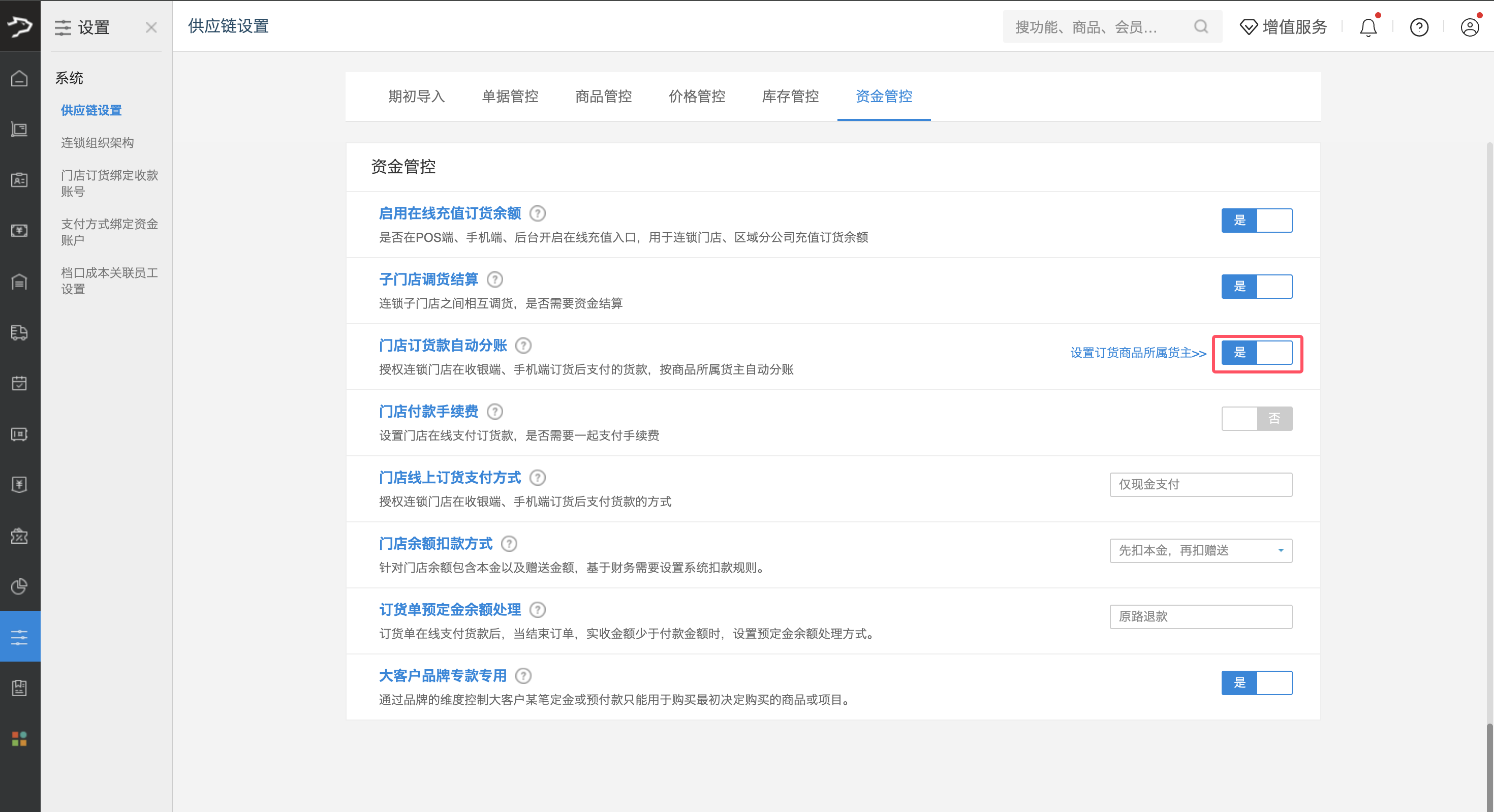
Task: Click help icon beside 门店线上订货支付方式
Action: pos(538,478)
